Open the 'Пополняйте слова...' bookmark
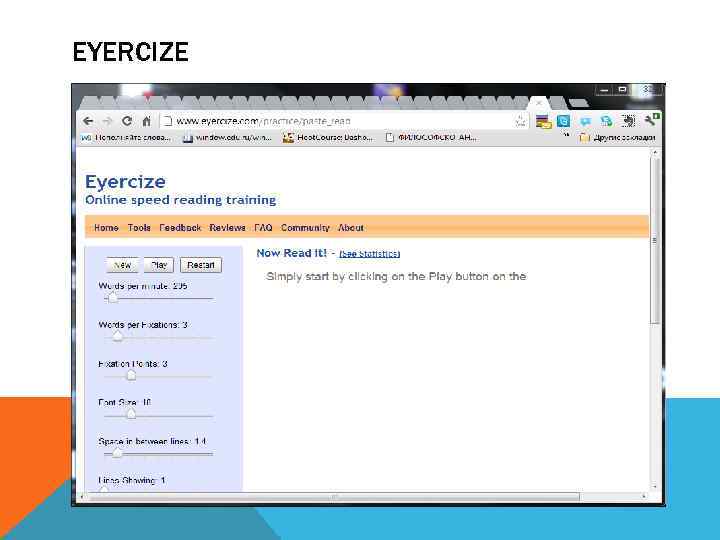720x540 pixels. (126, 137)
